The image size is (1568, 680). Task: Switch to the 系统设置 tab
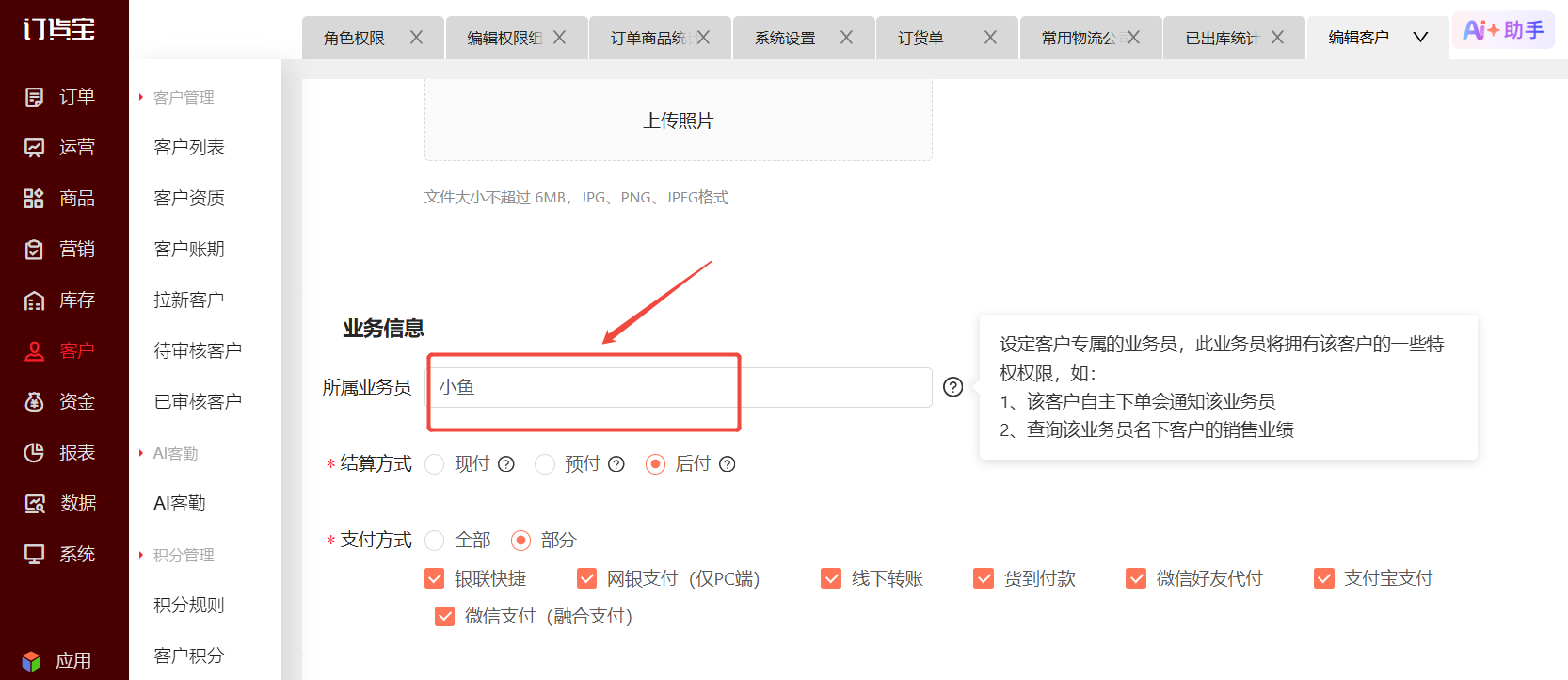pos(785,38)
